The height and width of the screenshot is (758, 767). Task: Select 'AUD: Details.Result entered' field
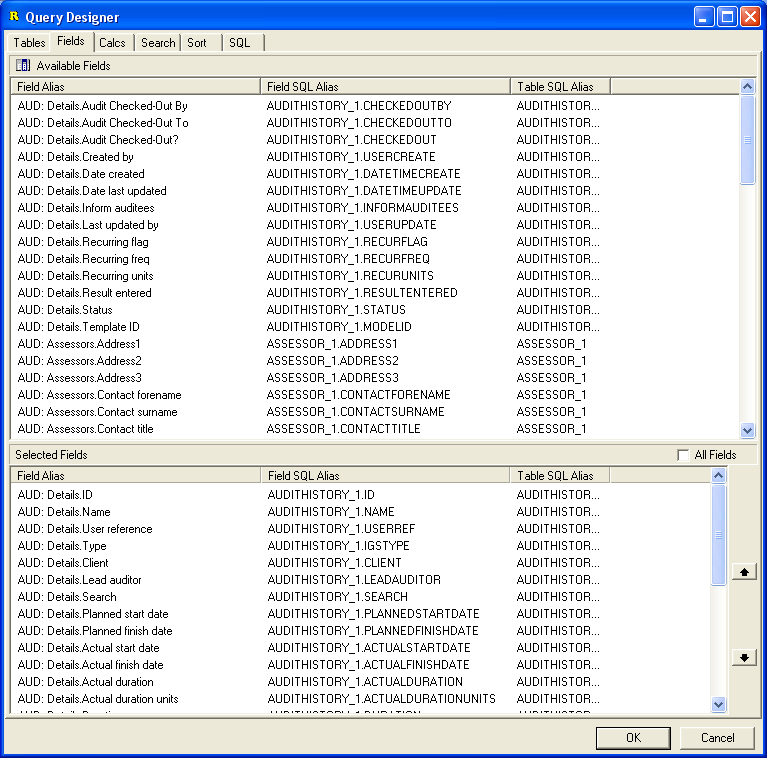(375, 293)
